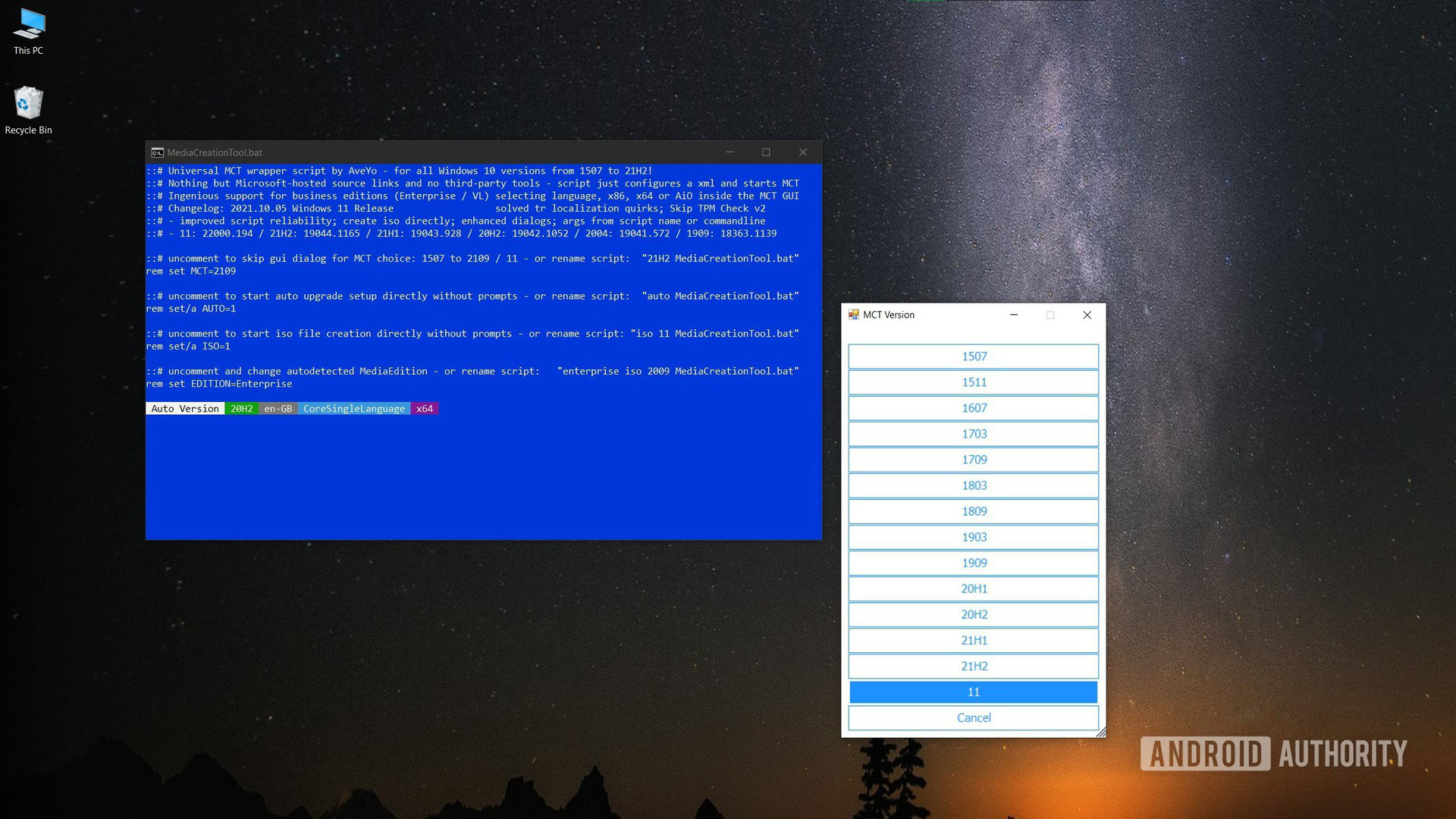Select version 20H1 from MCT list
The height and width of the screenshot is (819, 1456).
(x=973, y=588)
